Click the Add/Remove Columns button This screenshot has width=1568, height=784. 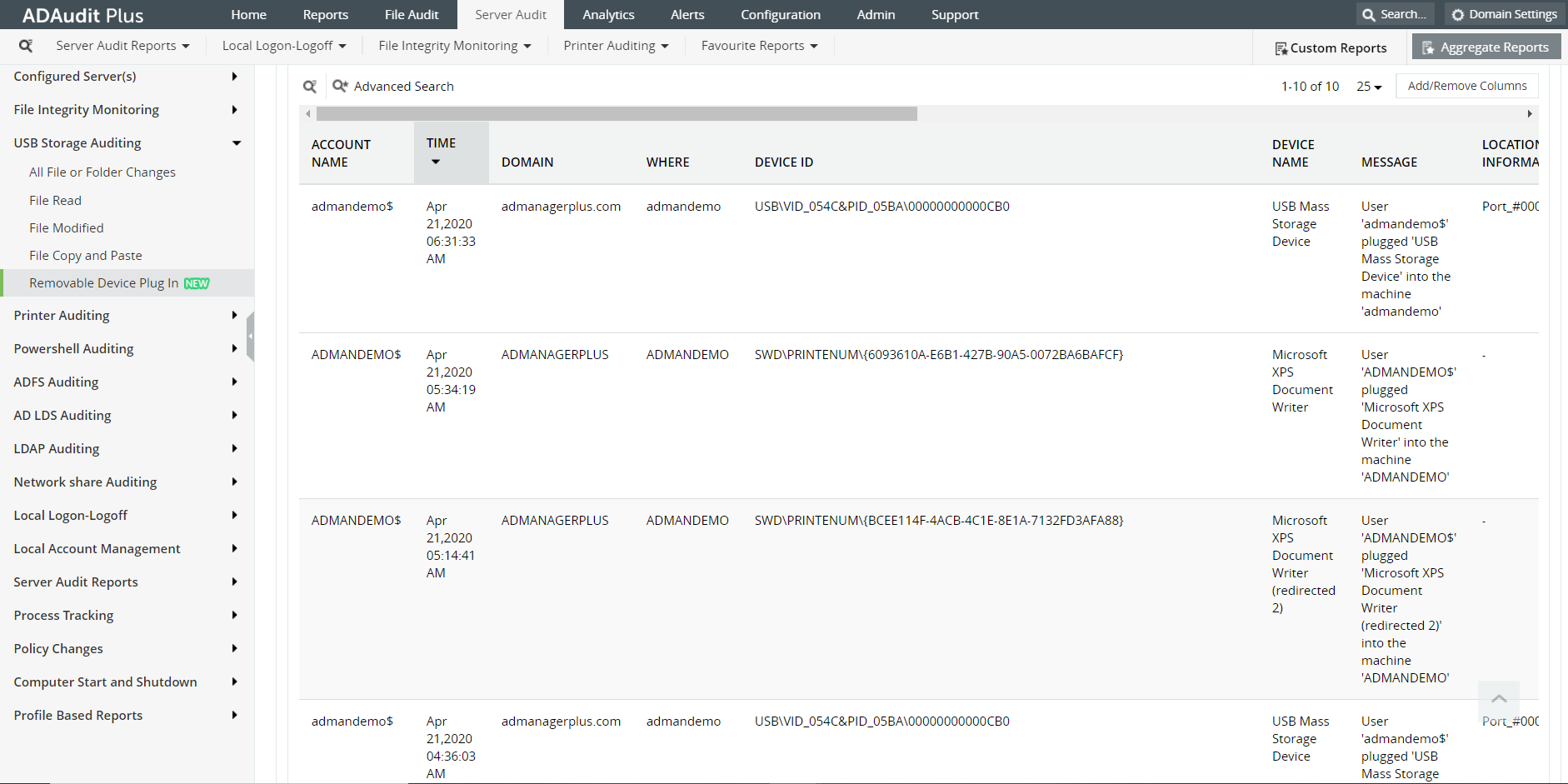point(1467,85)
